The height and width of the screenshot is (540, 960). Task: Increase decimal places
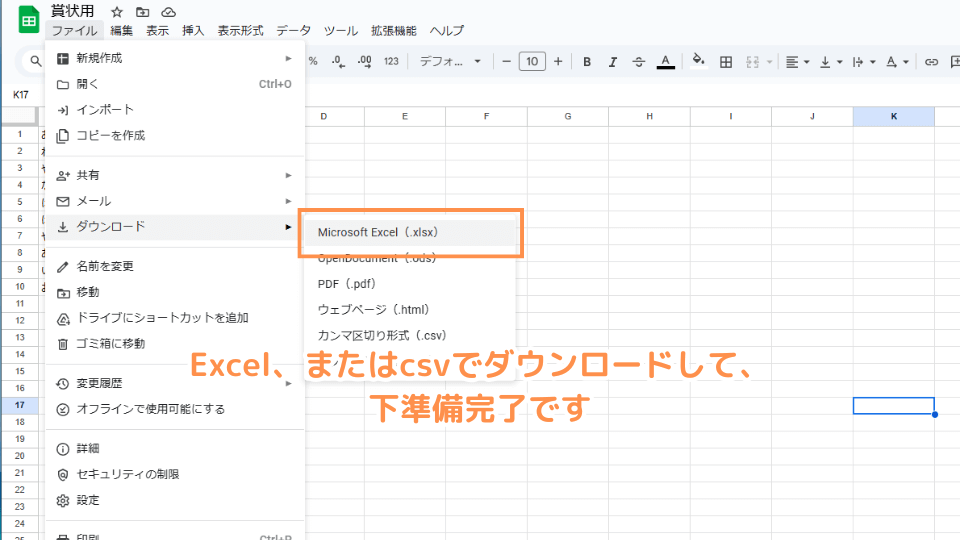364,61
